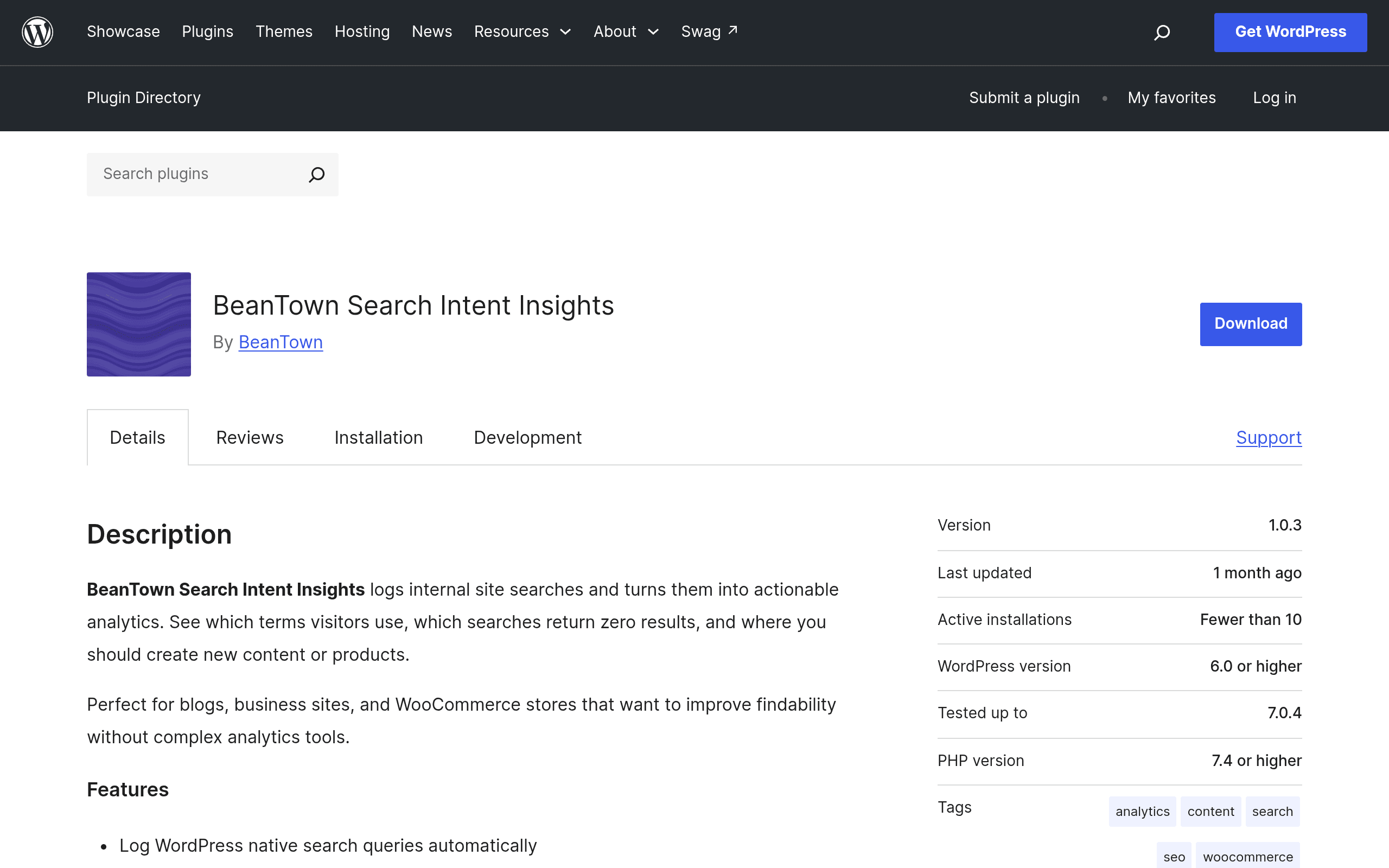Click the woocommerce tag
The height and width of the screenshot is (868, 1389).
coord(1248,857)
